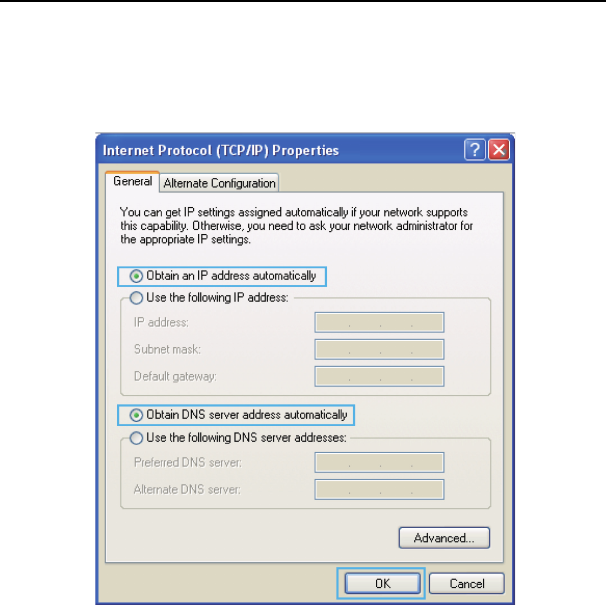Viewport: 606px width, 605px height.
Task: Enable Use the following DNS server addresses
Action: pyautogui.click(x=238, y=438)
